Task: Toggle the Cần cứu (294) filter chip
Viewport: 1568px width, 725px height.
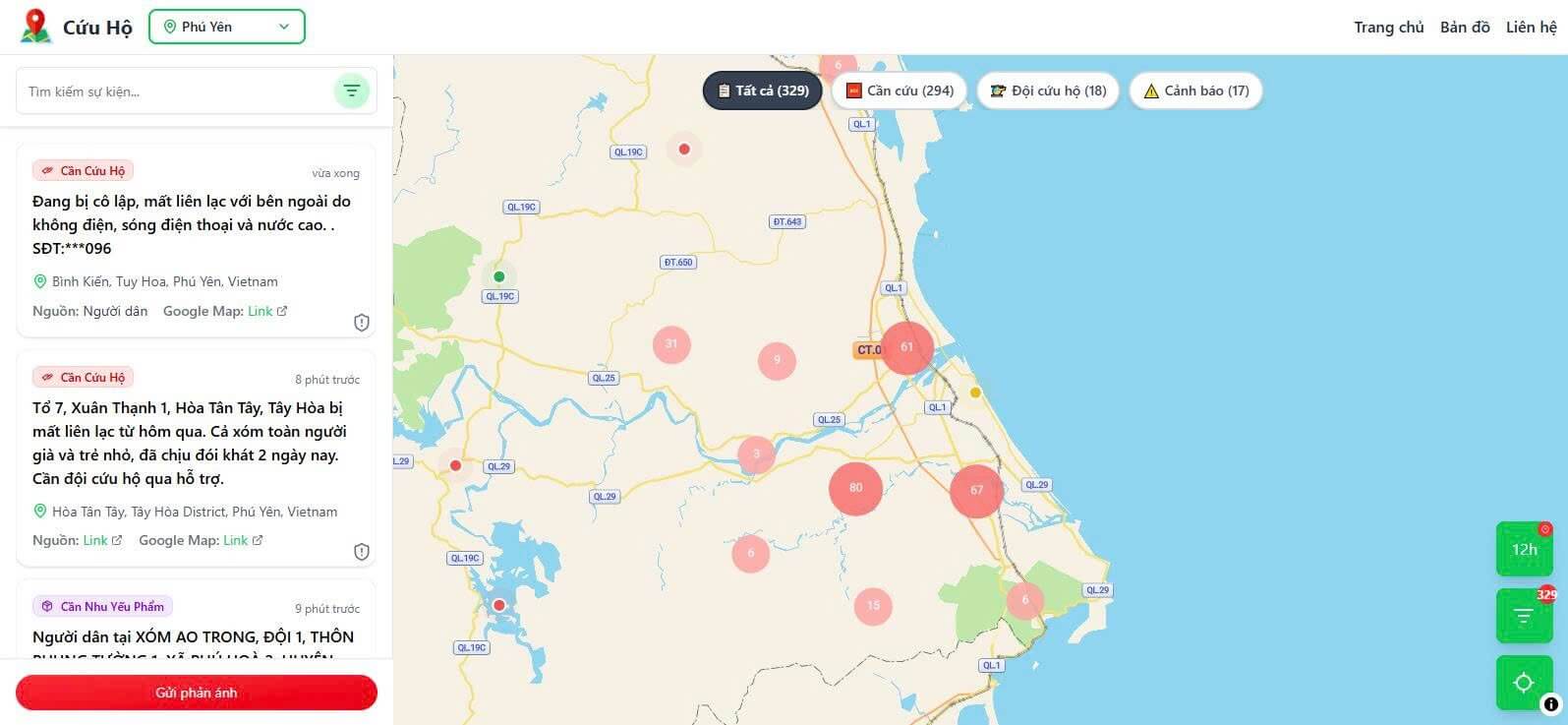Action: tap(900, 91)
